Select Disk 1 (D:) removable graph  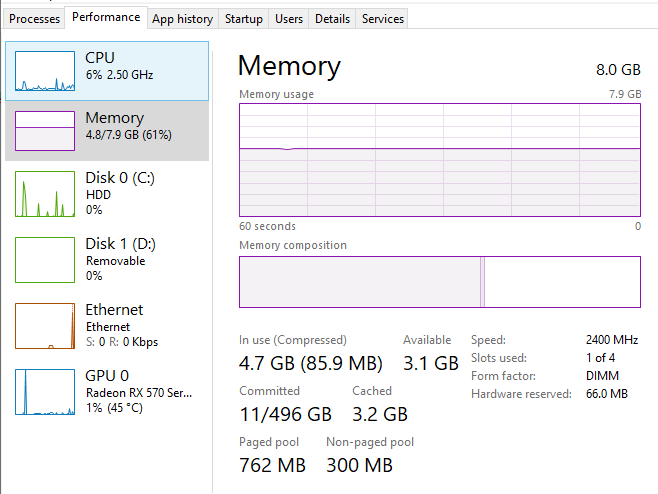[x=45, y=260]
